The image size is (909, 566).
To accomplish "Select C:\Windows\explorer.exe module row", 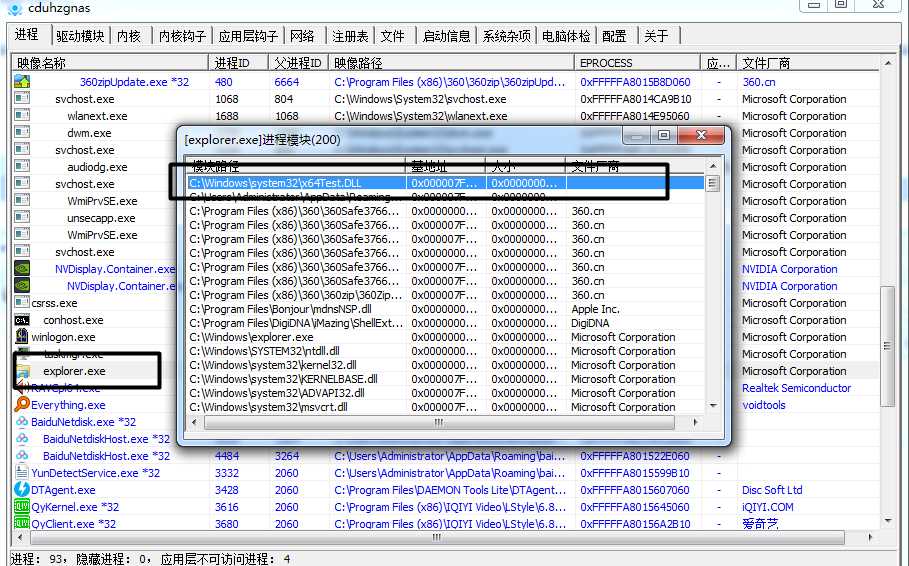I will (x=445, y=337).
